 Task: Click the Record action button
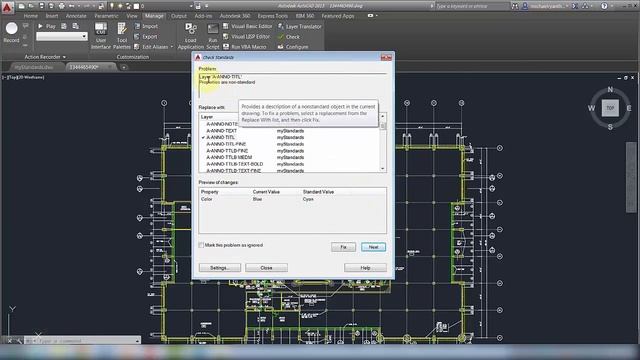11,32
